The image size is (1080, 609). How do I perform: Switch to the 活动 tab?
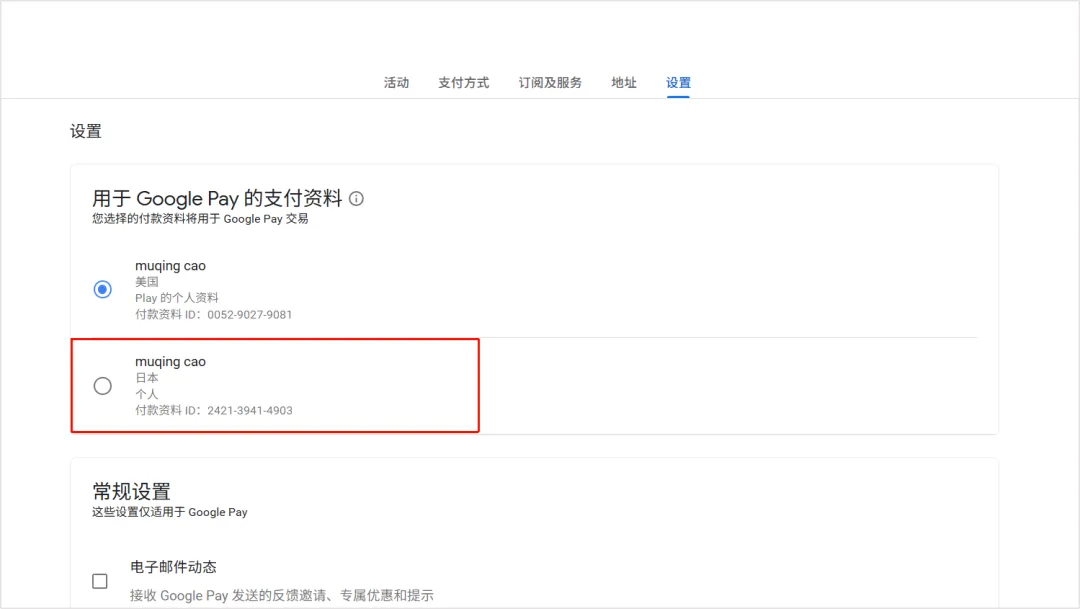[x=396, y=83]
